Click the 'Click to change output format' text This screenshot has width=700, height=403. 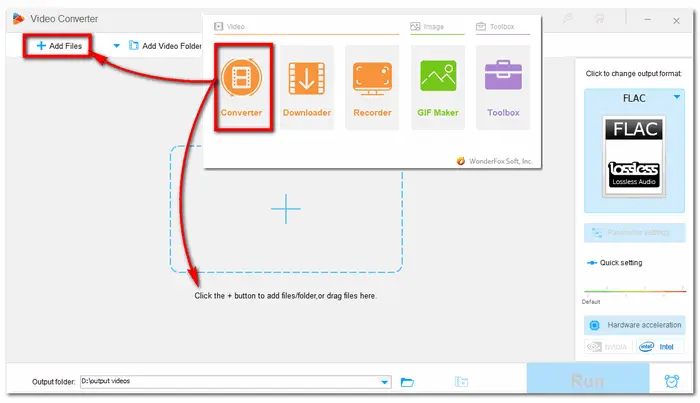[x=633, y=74]
